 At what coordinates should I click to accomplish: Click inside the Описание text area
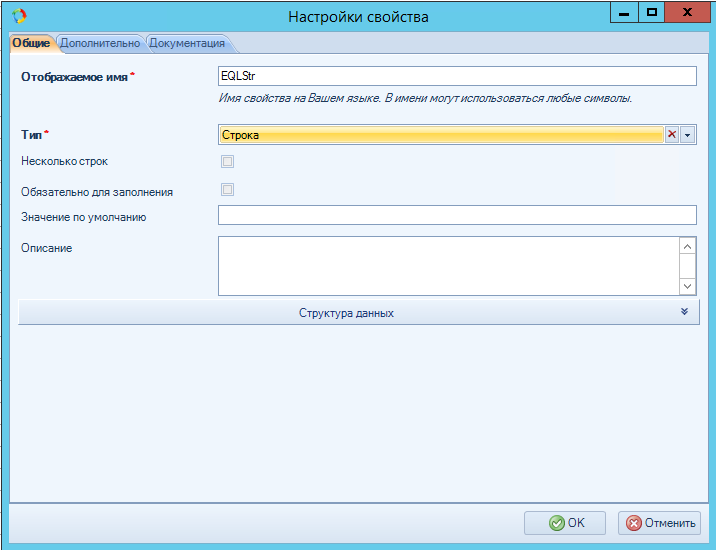click(447, 265)
